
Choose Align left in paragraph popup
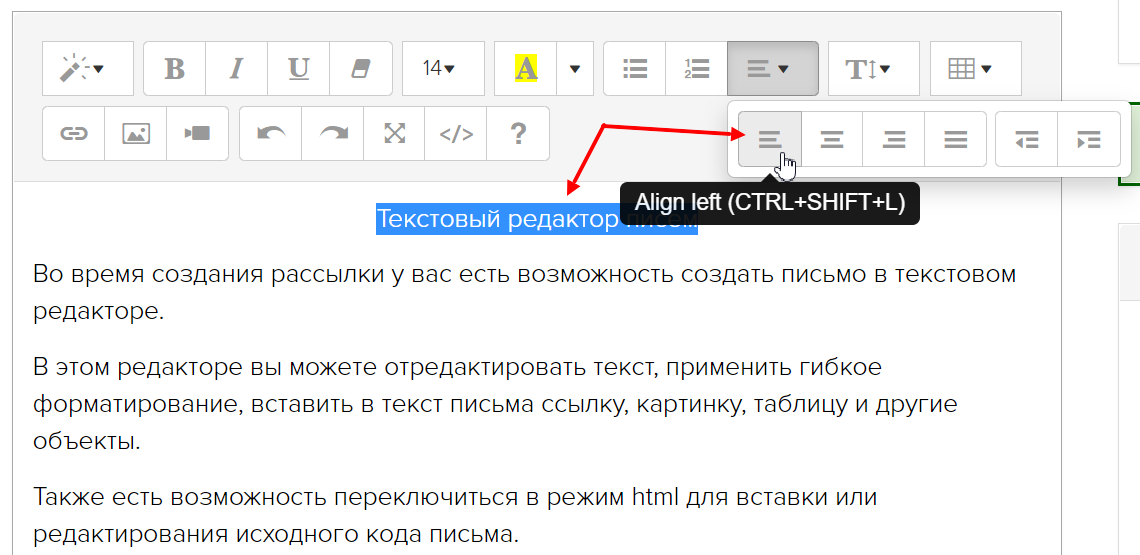pos(769,140)
